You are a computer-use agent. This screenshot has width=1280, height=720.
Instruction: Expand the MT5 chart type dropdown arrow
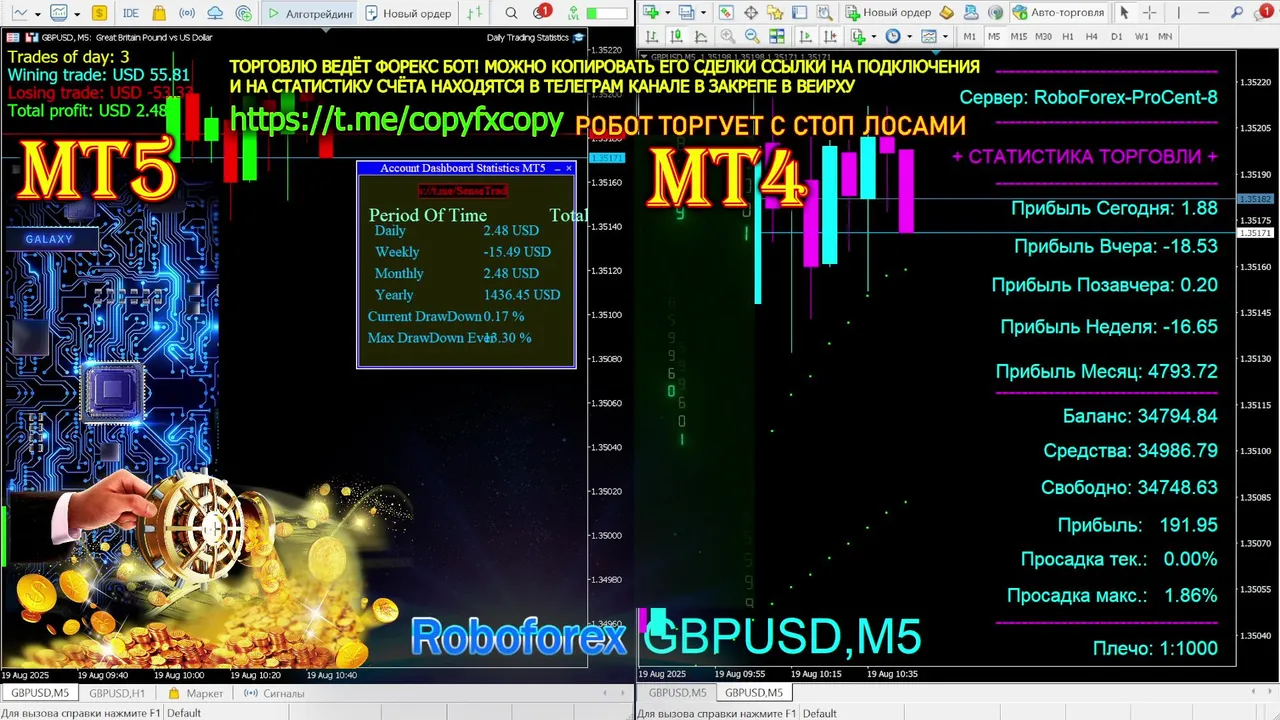(x=38, y=14)
